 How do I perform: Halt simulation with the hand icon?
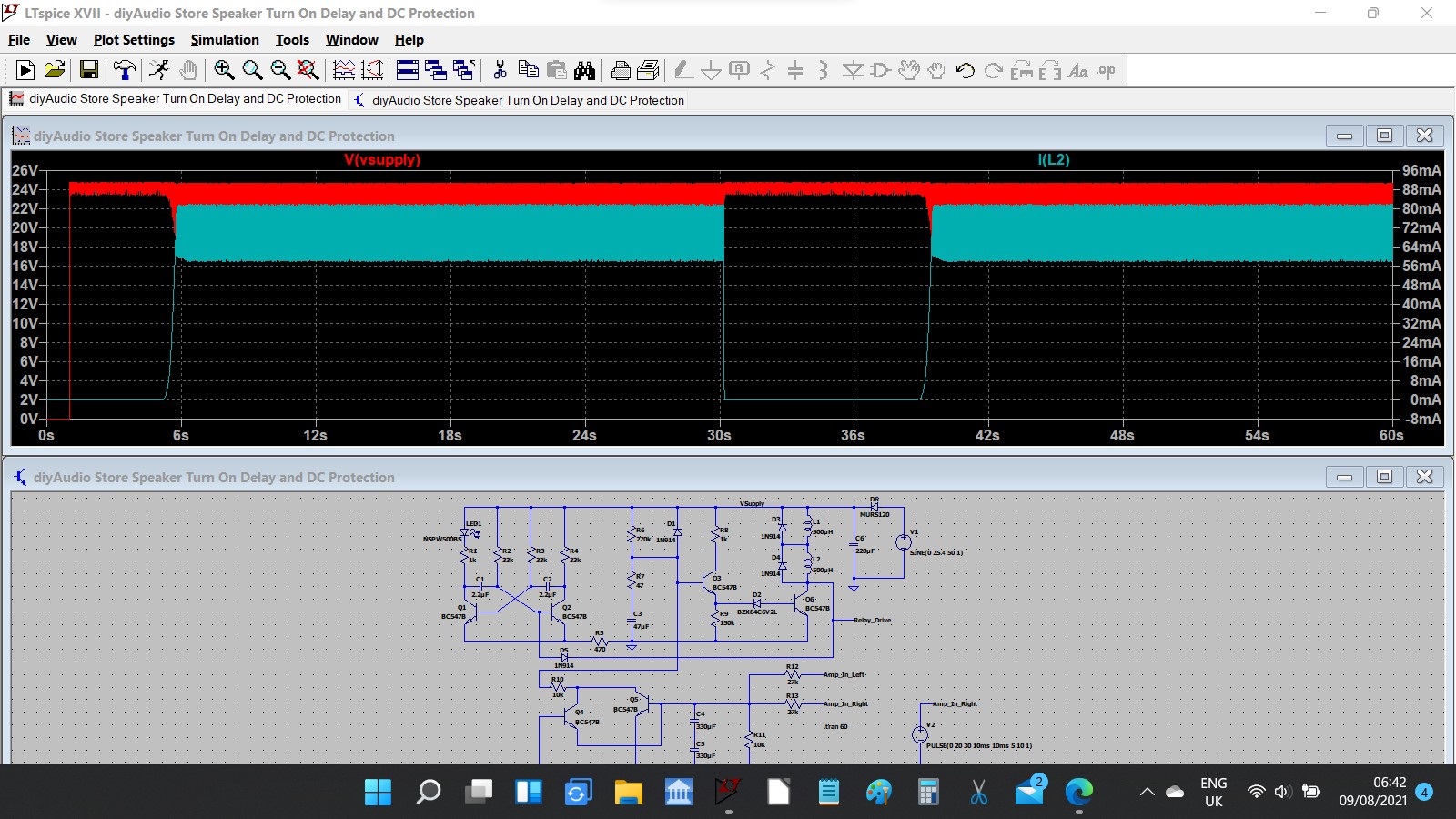[188, 70]
